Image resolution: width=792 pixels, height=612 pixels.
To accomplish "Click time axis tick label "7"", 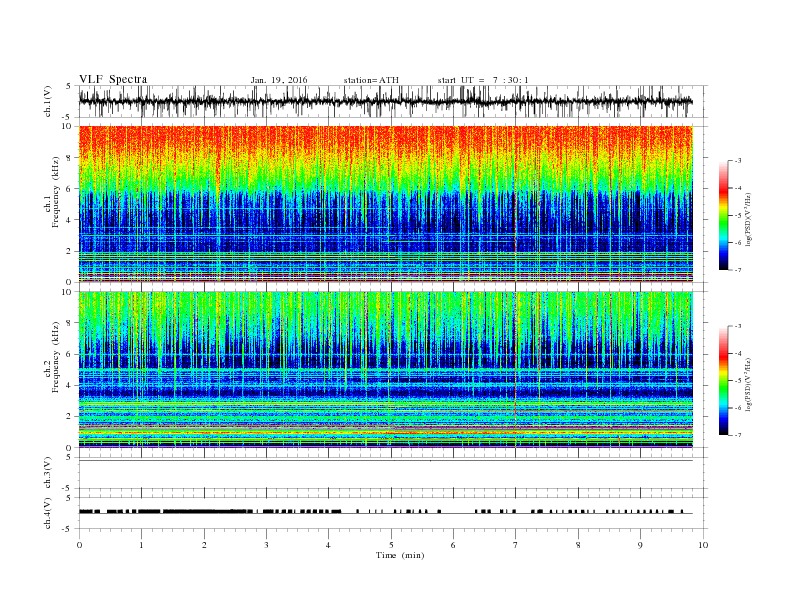I will coord(516,545).
